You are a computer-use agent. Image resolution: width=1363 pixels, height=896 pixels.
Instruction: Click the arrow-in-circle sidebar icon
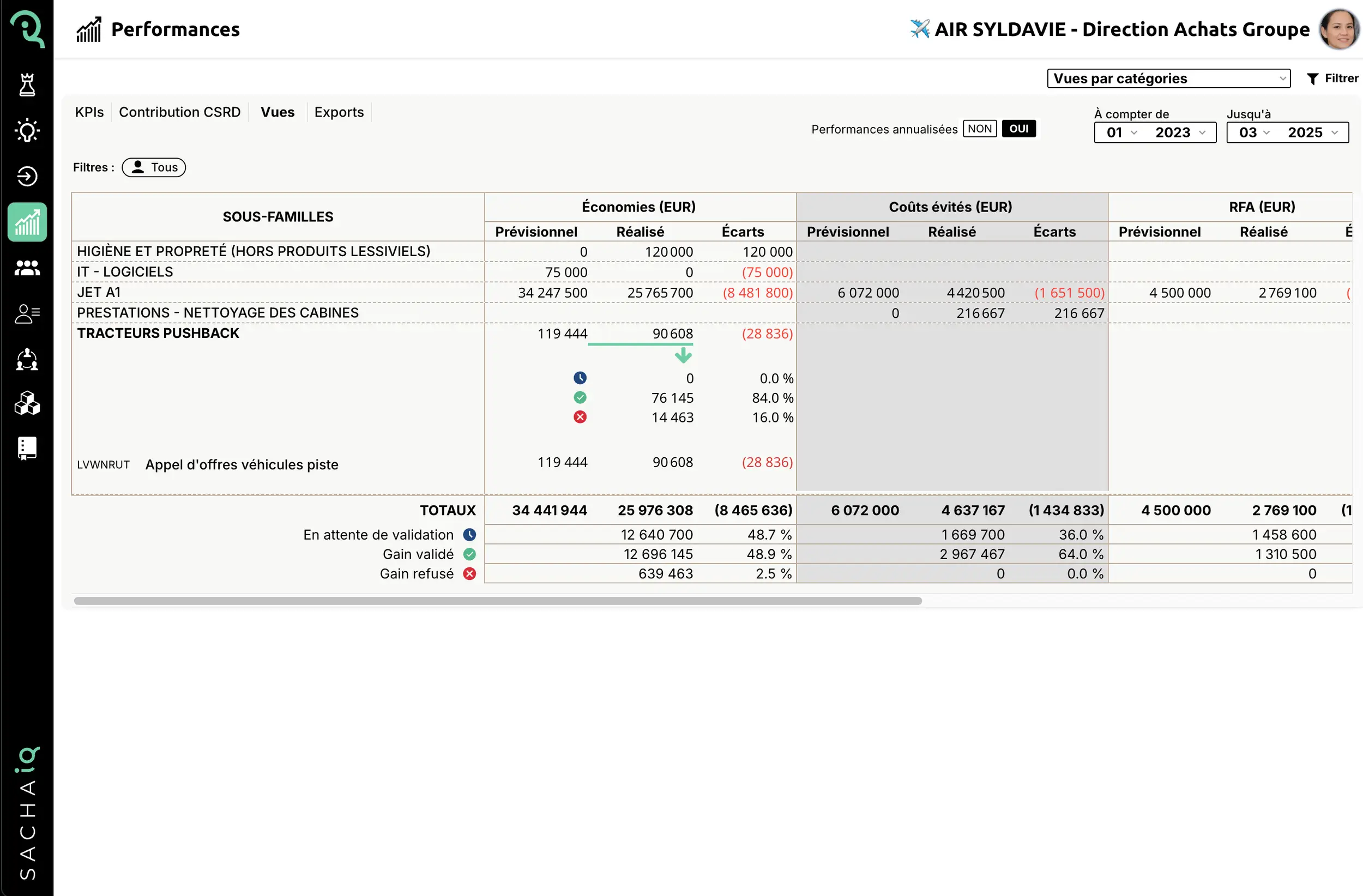[x=27, y=177]
